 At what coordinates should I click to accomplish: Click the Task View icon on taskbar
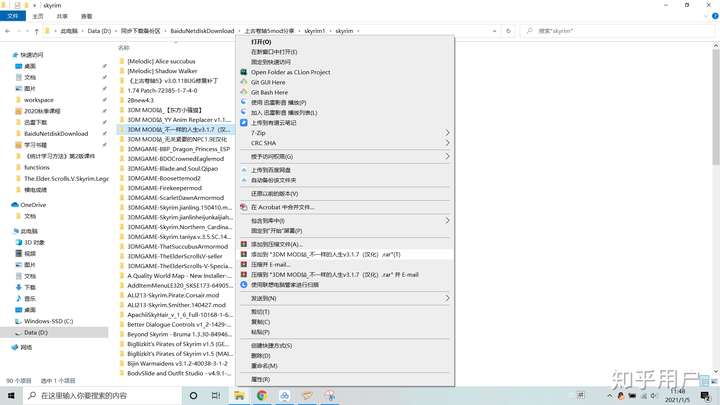pos(216,395)
